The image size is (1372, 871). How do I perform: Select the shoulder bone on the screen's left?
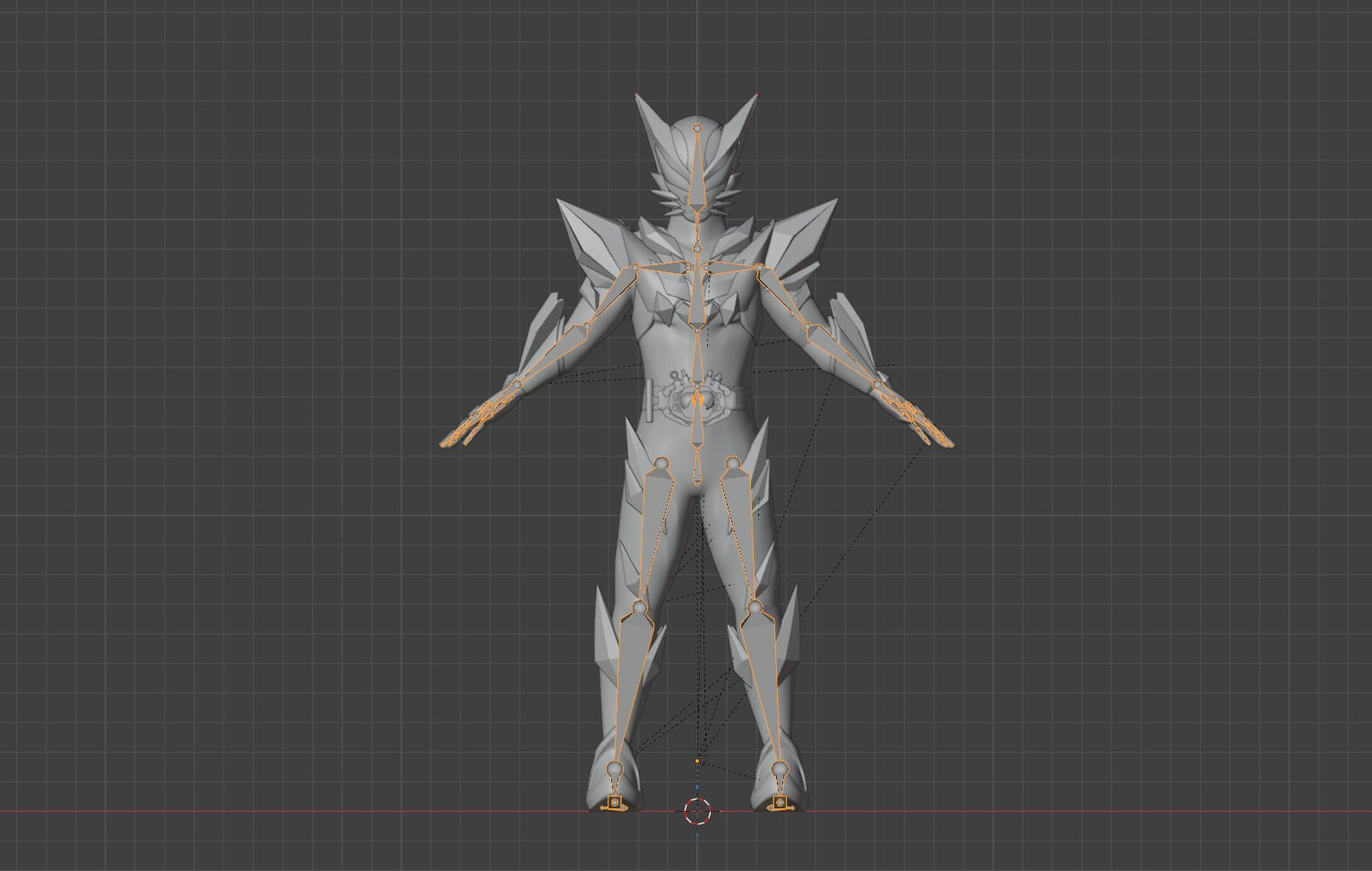point(663,266)
